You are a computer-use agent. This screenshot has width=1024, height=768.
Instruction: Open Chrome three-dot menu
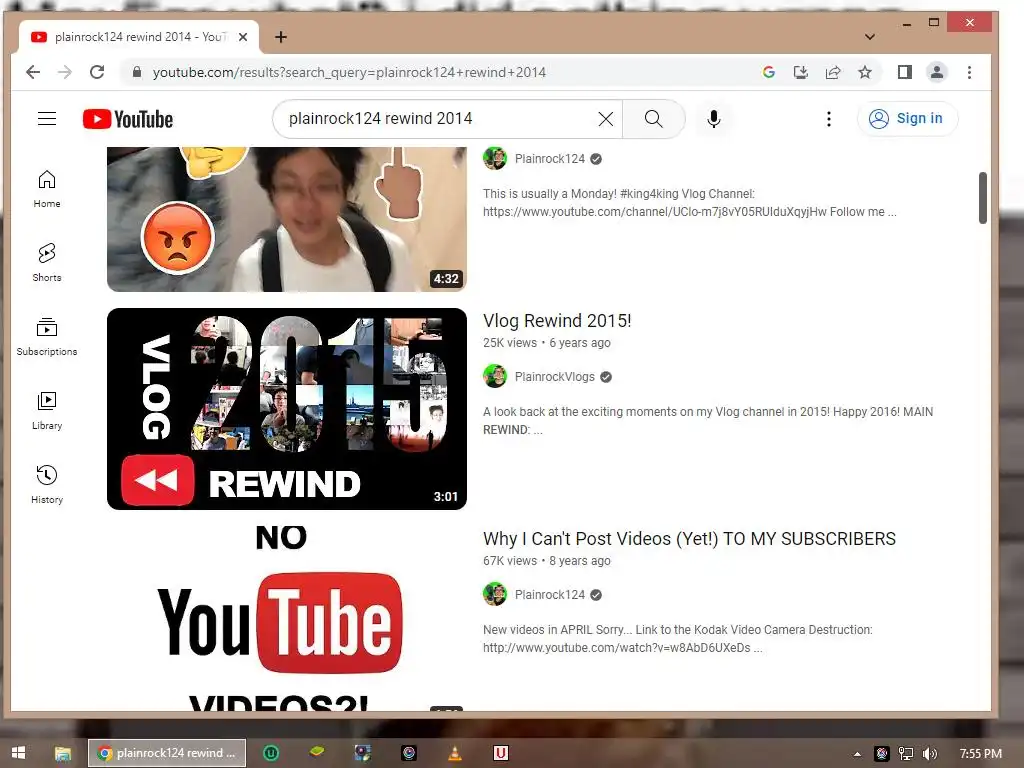pos(969,72)
